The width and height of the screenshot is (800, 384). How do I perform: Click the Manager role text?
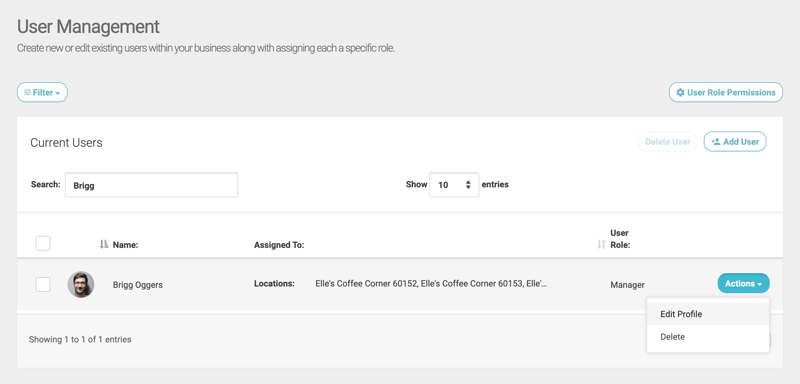click(627, 285)
